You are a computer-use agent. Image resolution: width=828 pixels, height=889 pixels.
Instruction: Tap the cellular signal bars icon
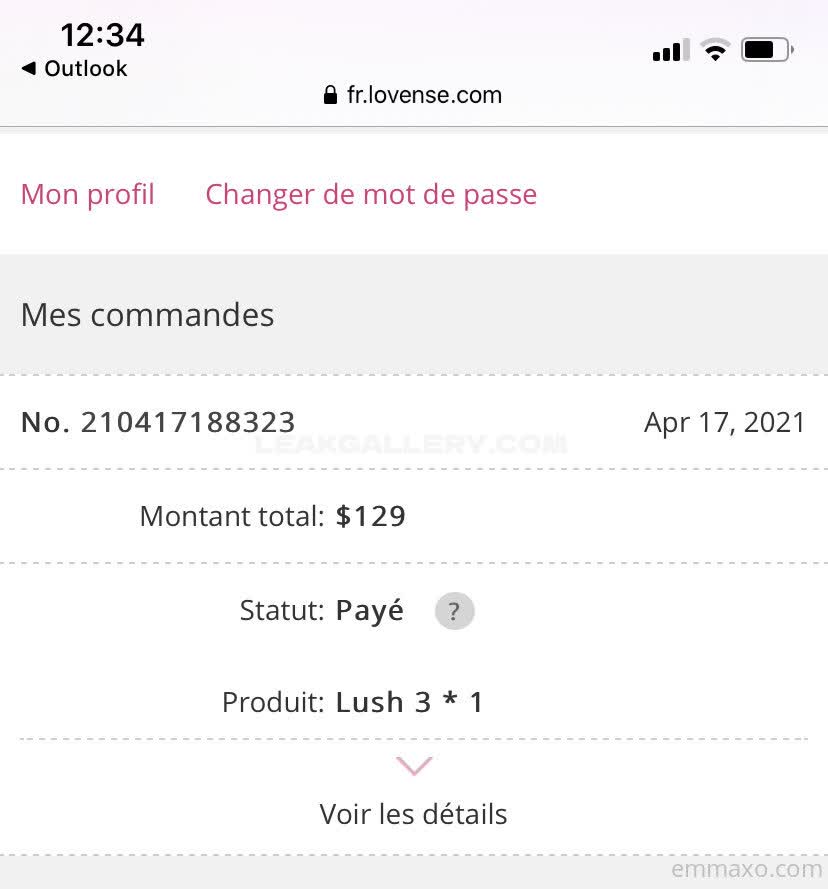pos(671,51)
